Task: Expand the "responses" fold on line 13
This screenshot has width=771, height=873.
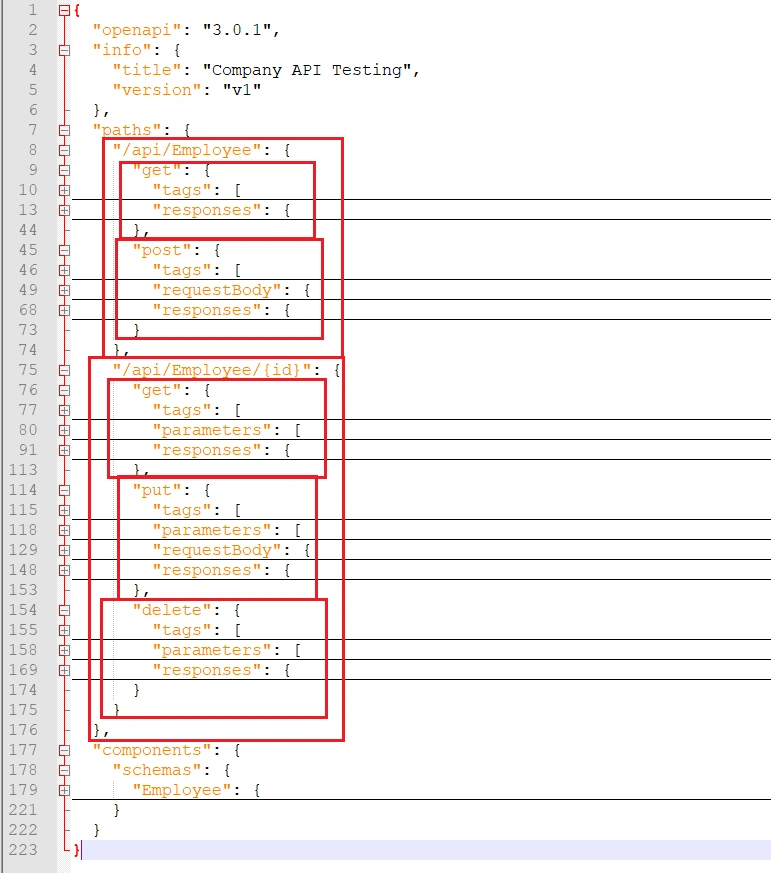Action: tap(65, 210)
